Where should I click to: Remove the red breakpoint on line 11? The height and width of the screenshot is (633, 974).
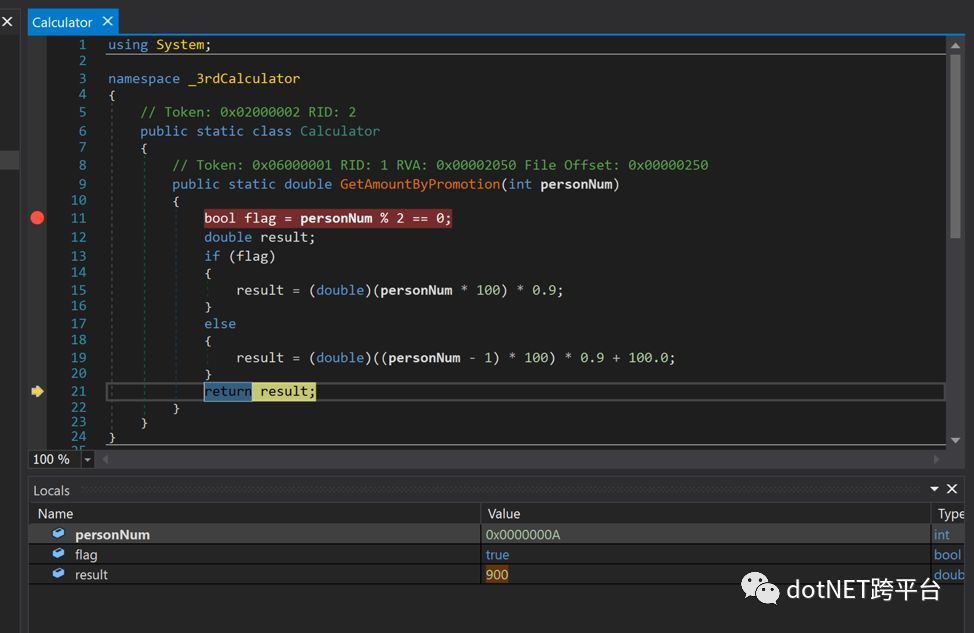pos(37,218)
